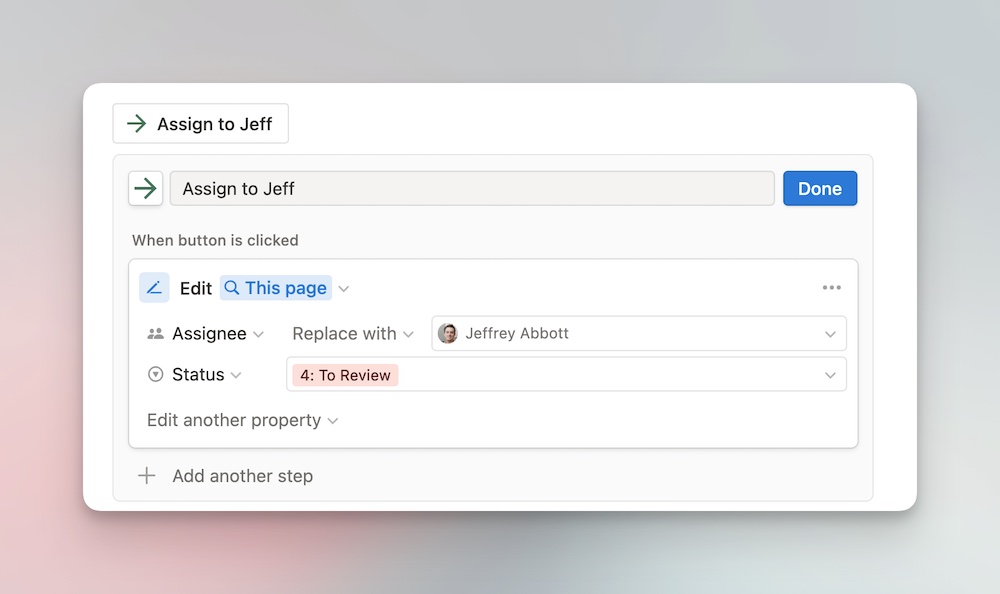Click the 4: To Review status tag
This screenshot has height=594, width=1000.
click(346, 375)
